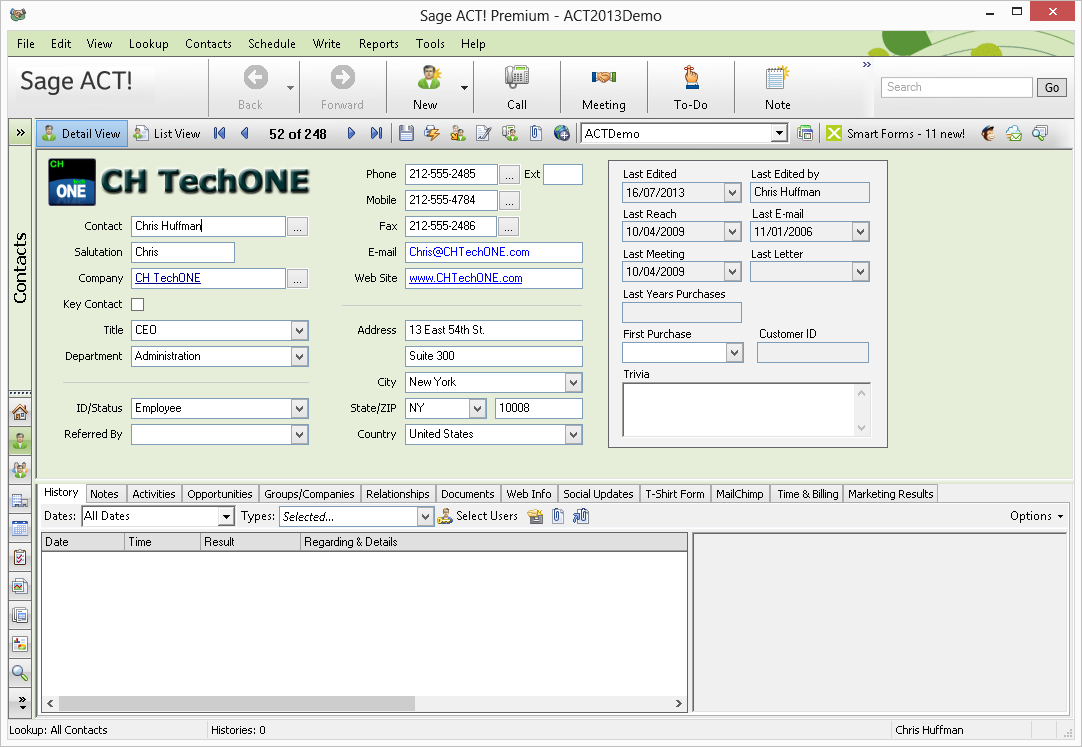1082x747 pixels.
Task: Open the Country dropdown showing United States
Action: pos(573,435)
